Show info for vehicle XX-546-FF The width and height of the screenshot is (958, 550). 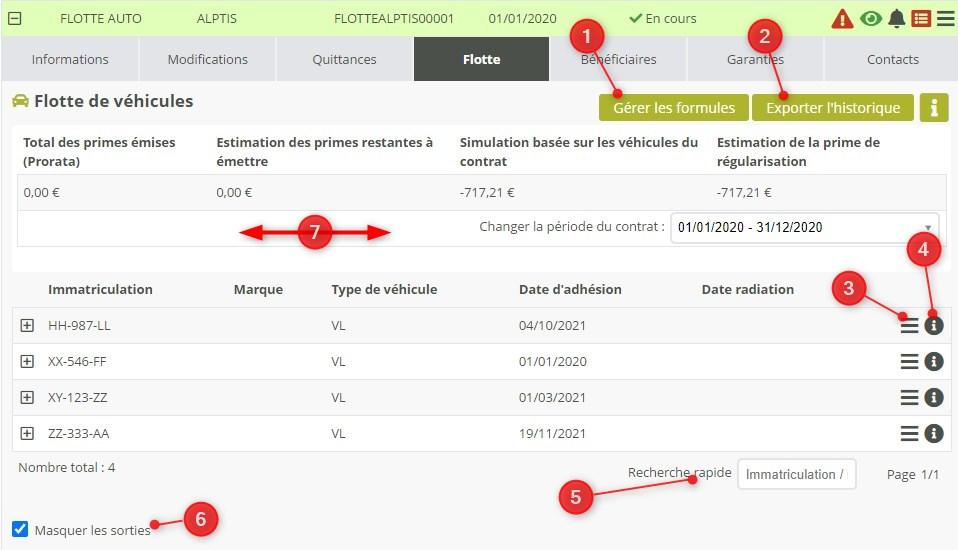(x=934, y=362)
